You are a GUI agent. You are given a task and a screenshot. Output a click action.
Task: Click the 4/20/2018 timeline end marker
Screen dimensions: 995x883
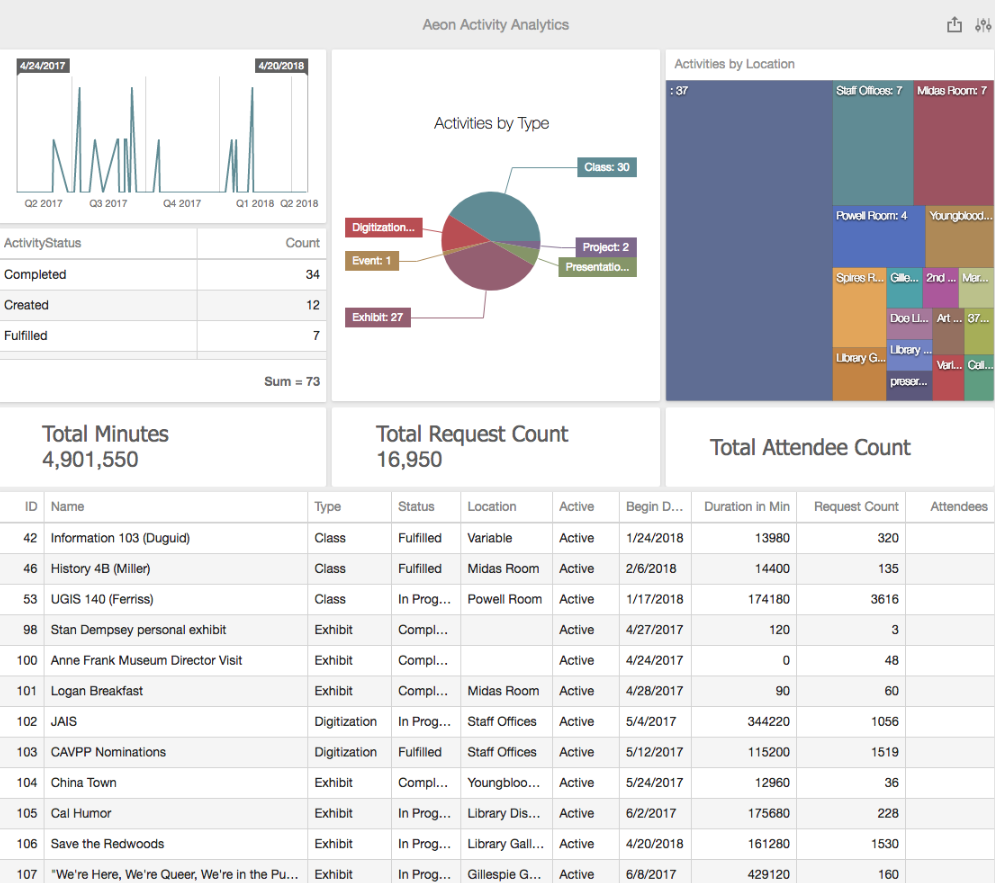pos(281,66)
